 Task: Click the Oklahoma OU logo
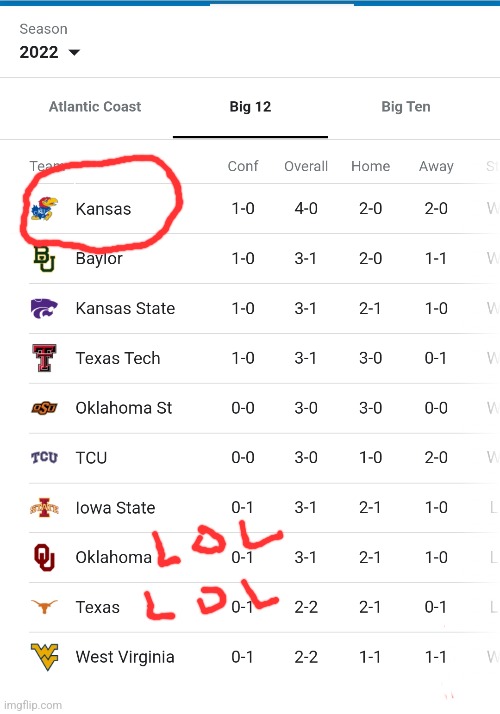(x=44, y=557)
